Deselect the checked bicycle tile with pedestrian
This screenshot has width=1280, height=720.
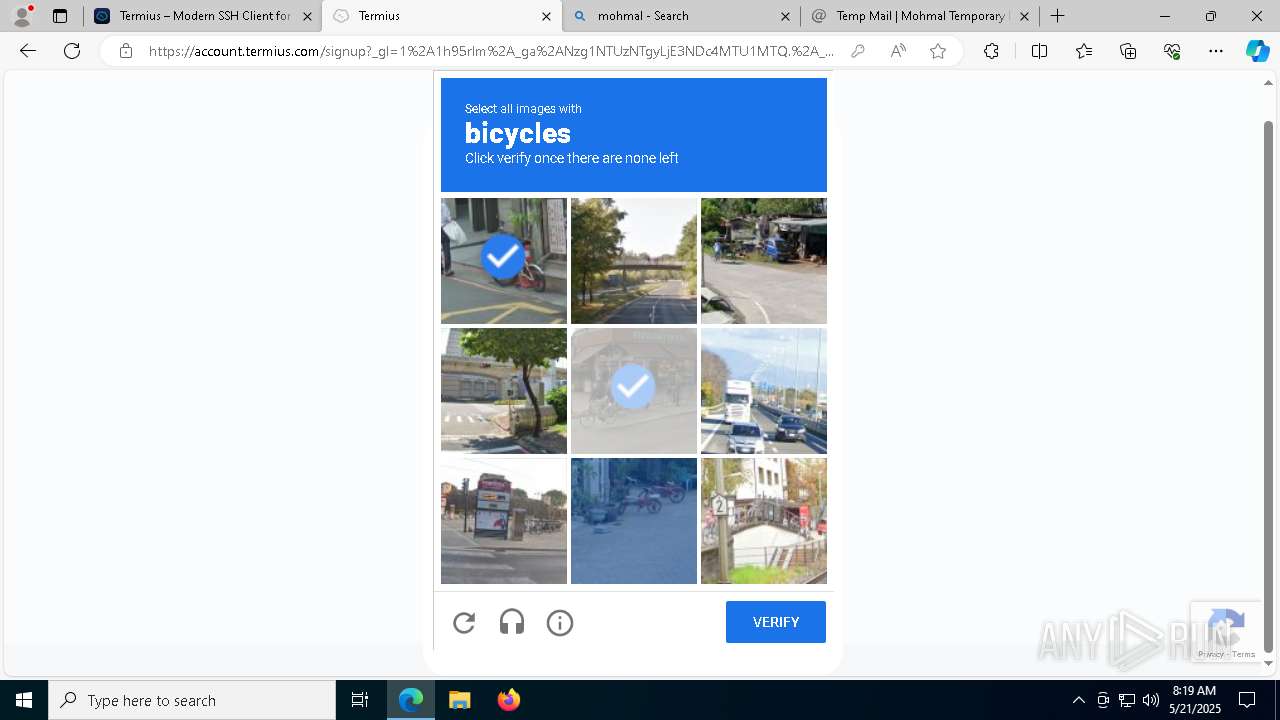(x=504, y=261)
